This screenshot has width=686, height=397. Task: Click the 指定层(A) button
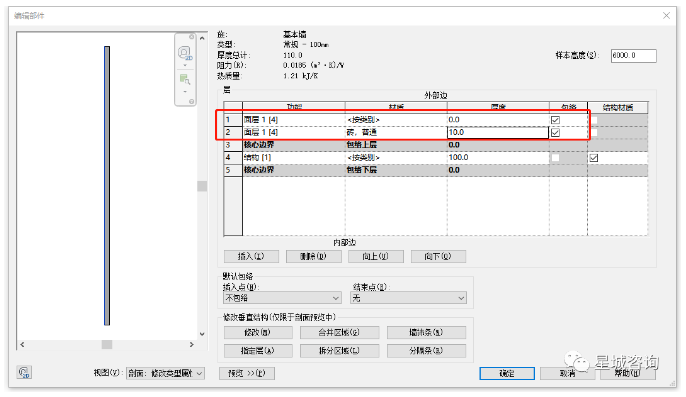[258, 351]
